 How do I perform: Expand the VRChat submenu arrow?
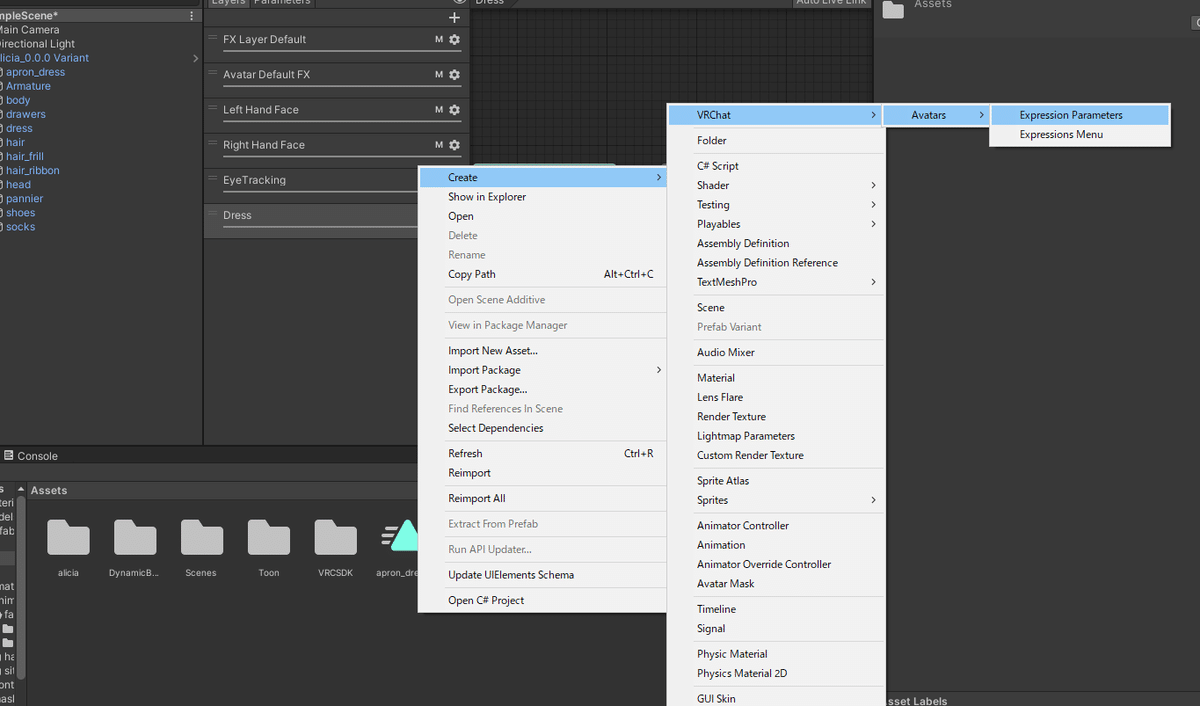(x=873, y=116)
